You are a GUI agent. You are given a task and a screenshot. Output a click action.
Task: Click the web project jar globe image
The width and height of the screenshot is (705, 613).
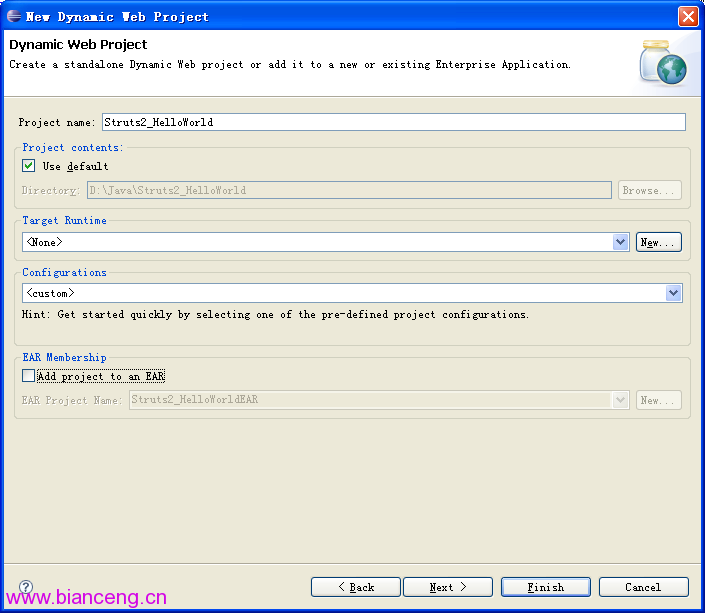pos(663,63)
